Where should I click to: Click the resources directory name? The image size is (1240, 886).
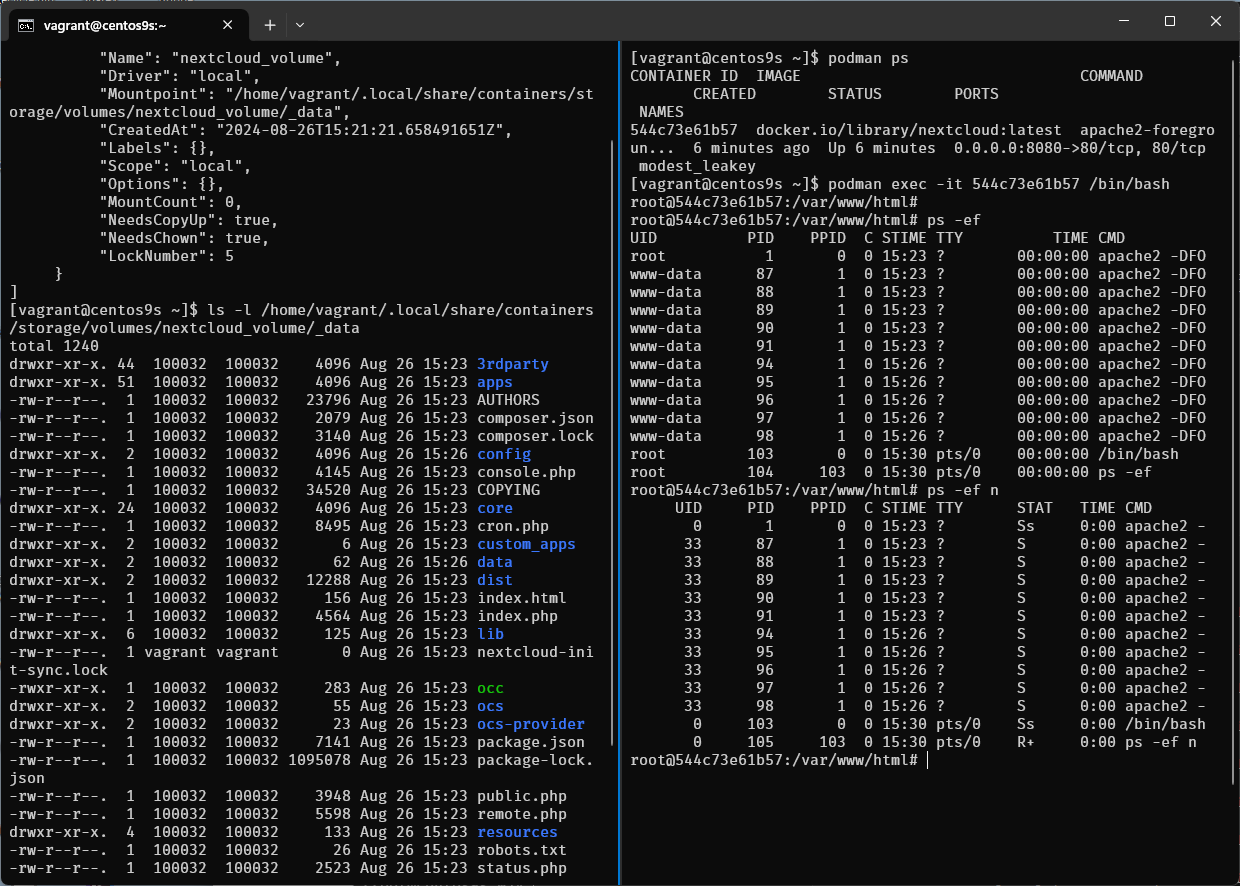tap(517, 832)
